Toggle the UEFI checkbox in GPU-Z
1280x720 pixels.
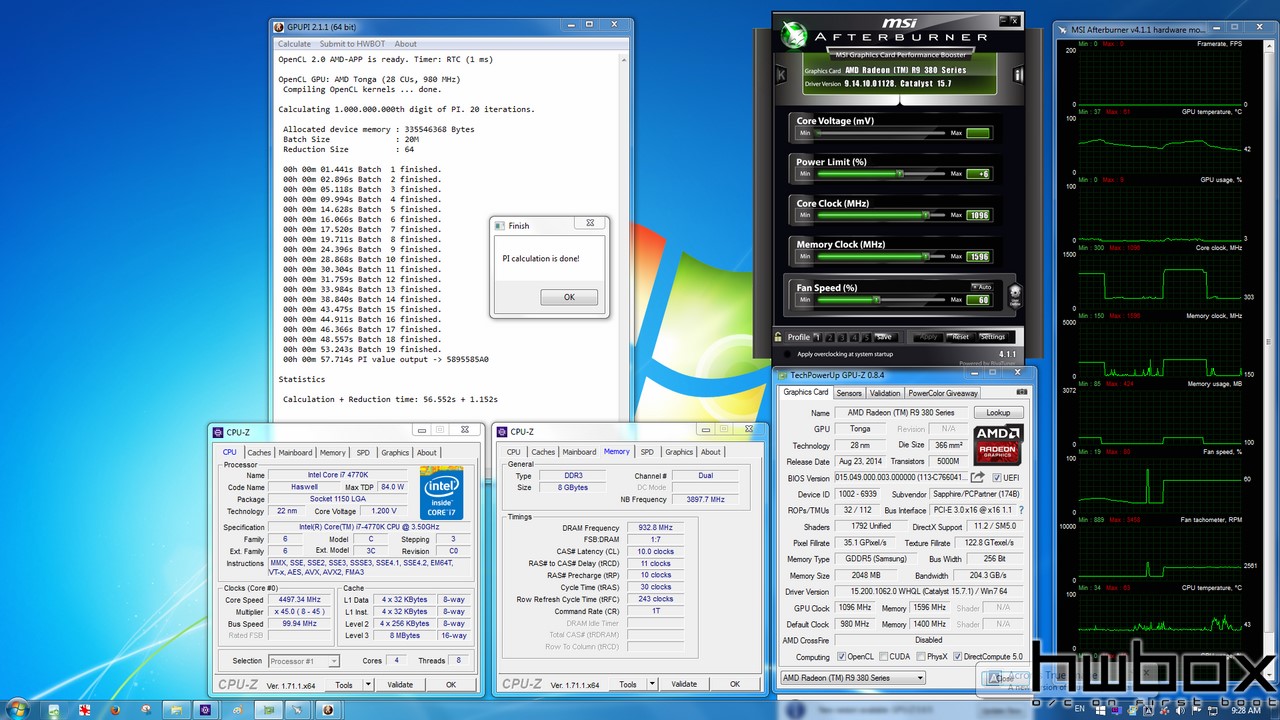997,478
